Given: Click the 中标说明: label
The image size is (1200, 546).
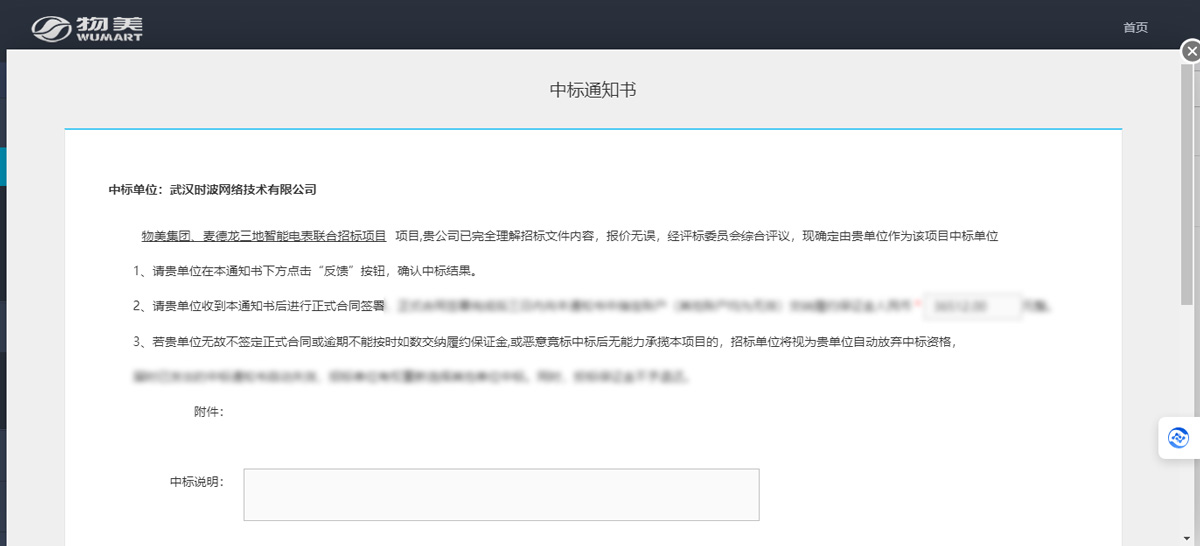Looking at the screenshot, I should pyautogui.click(x=197, y=481).
